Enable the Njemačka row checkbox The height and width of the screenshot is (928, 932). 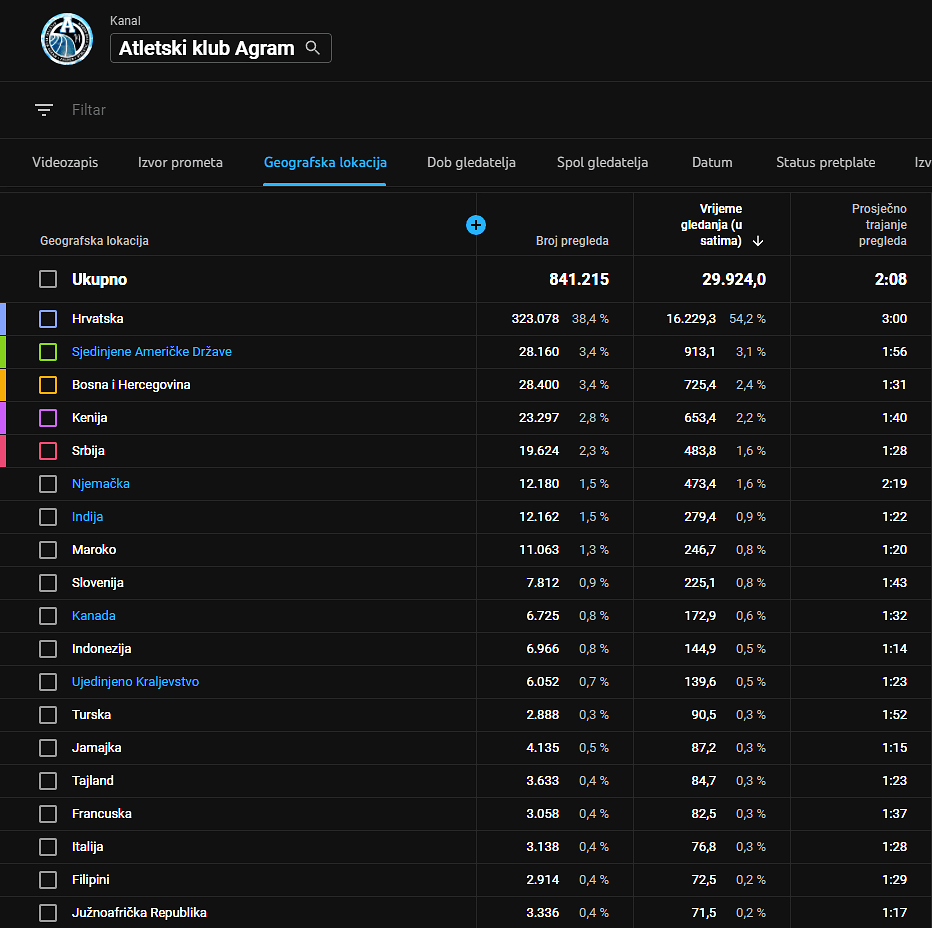coord(48,484)
